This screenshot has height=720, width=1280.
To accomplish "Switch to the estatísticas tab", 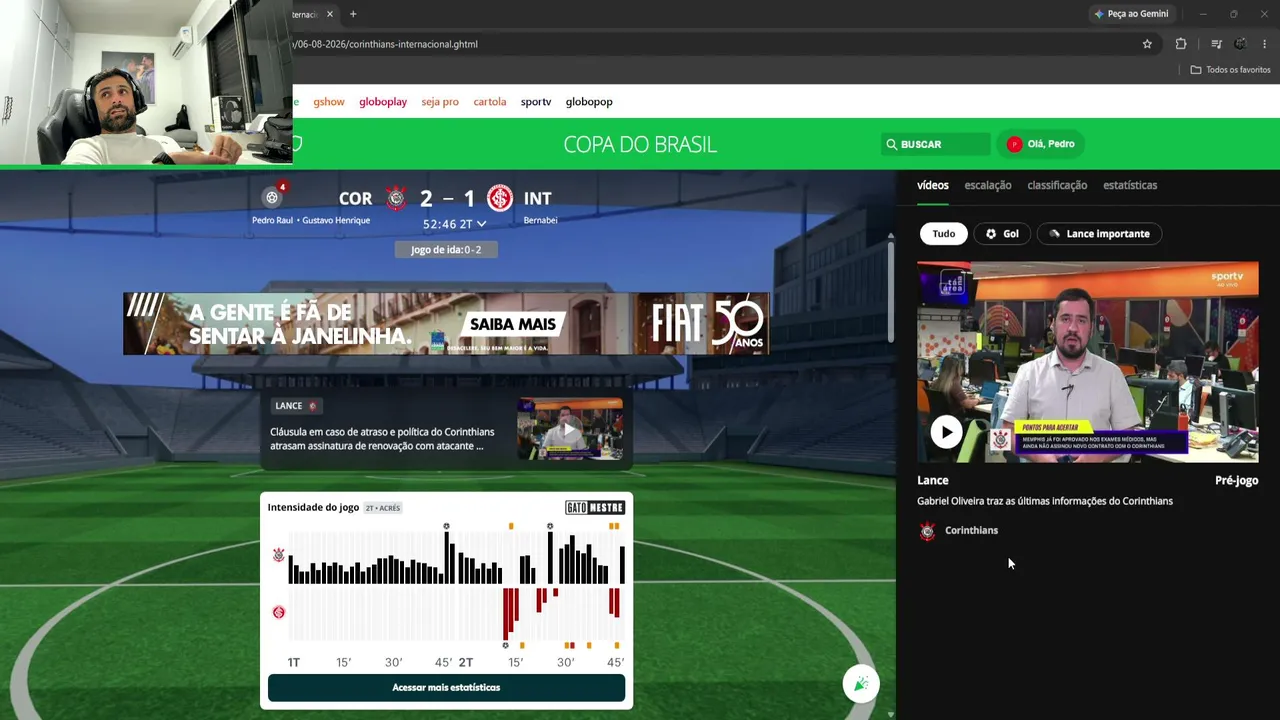I will [1130, 185].
